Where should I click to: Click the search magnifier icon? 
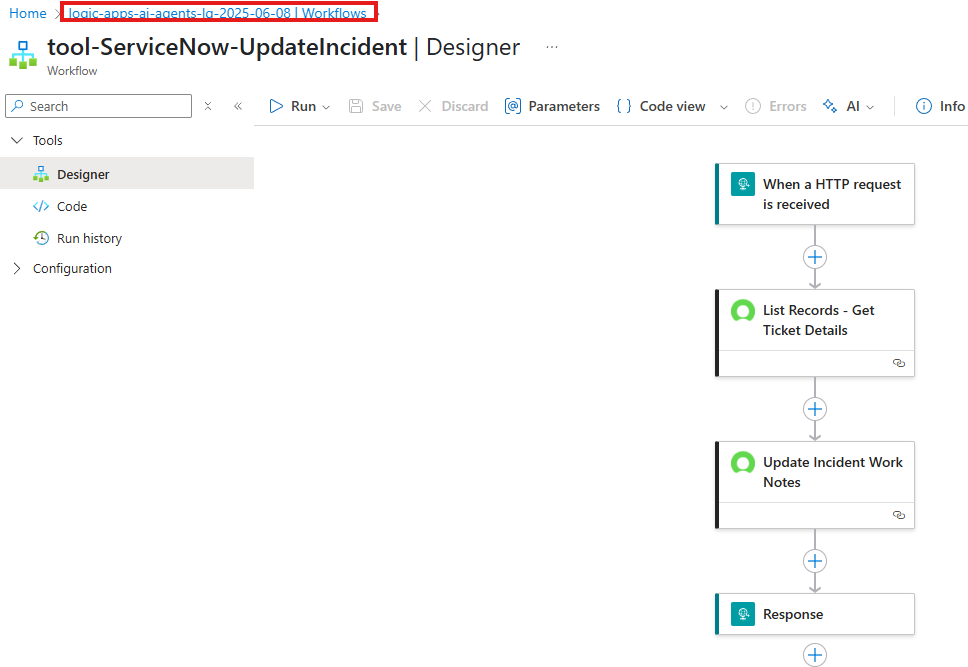tap(18, 106)
